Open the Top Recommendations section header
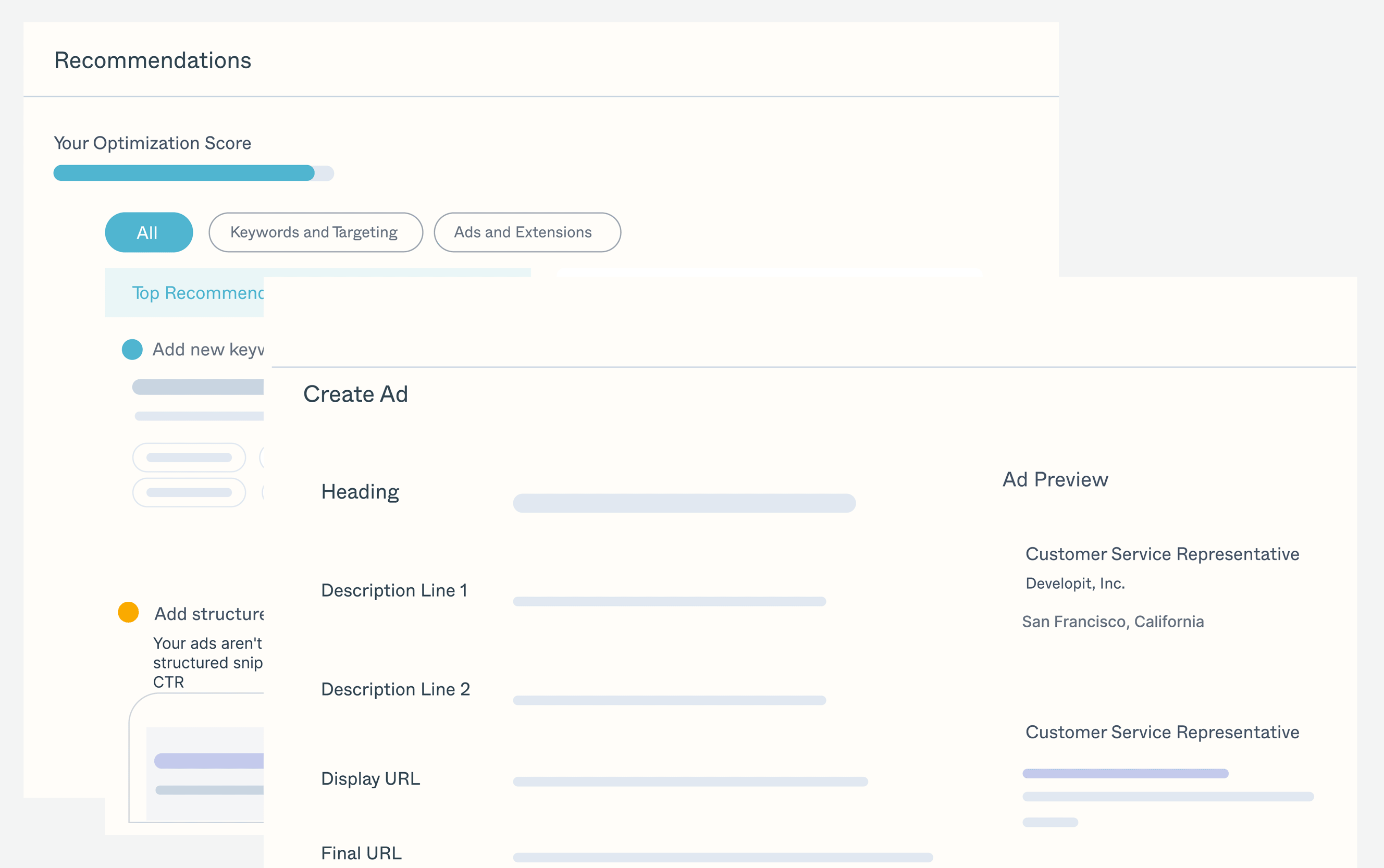 click(197, 293)
